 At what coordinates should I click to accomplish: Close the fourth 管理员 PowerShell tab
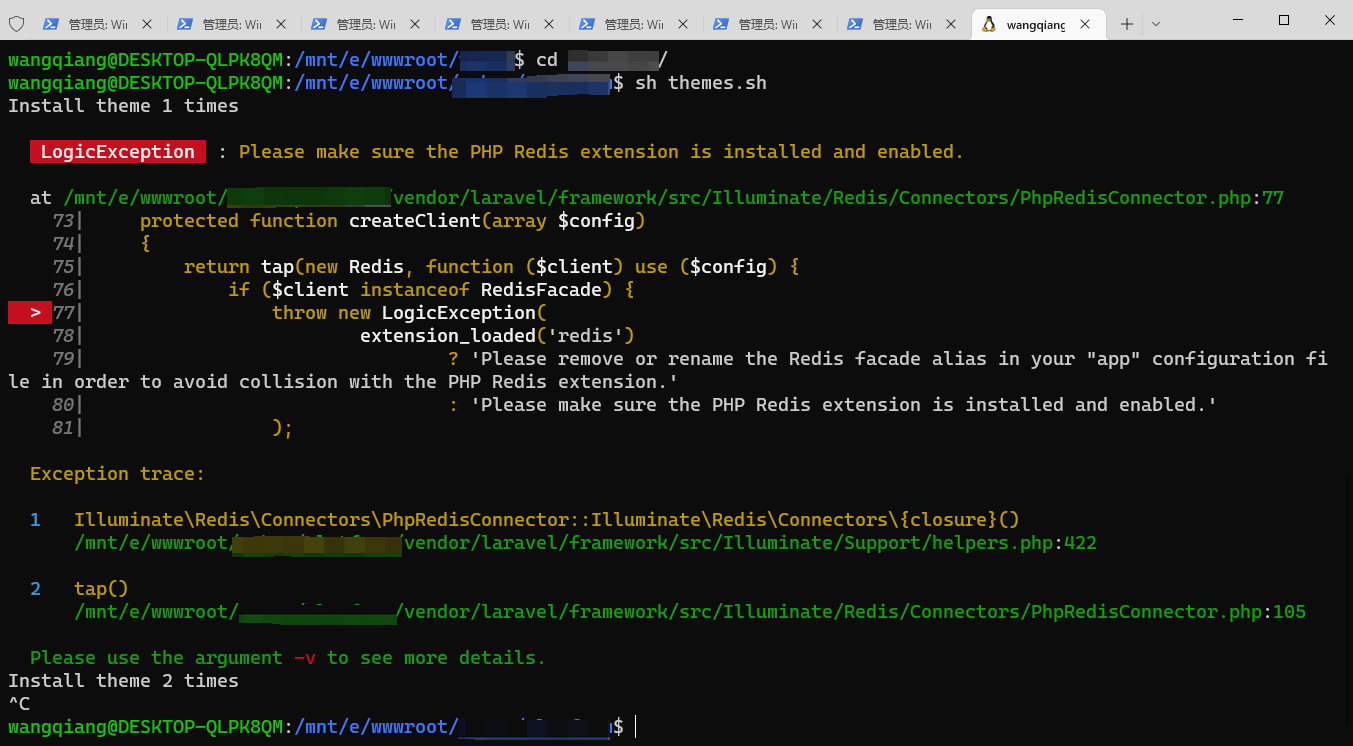click(x=549, y=24)
